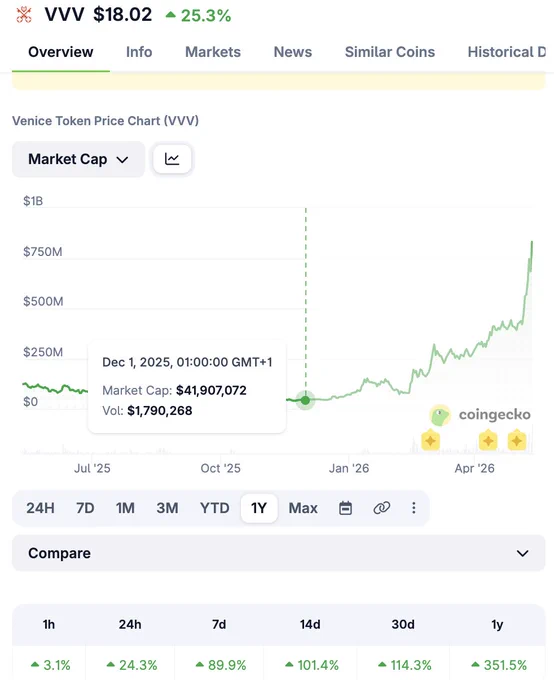Expand the Compare section
The height and width of the screenshot is (680, 554).
coord(279,553)
